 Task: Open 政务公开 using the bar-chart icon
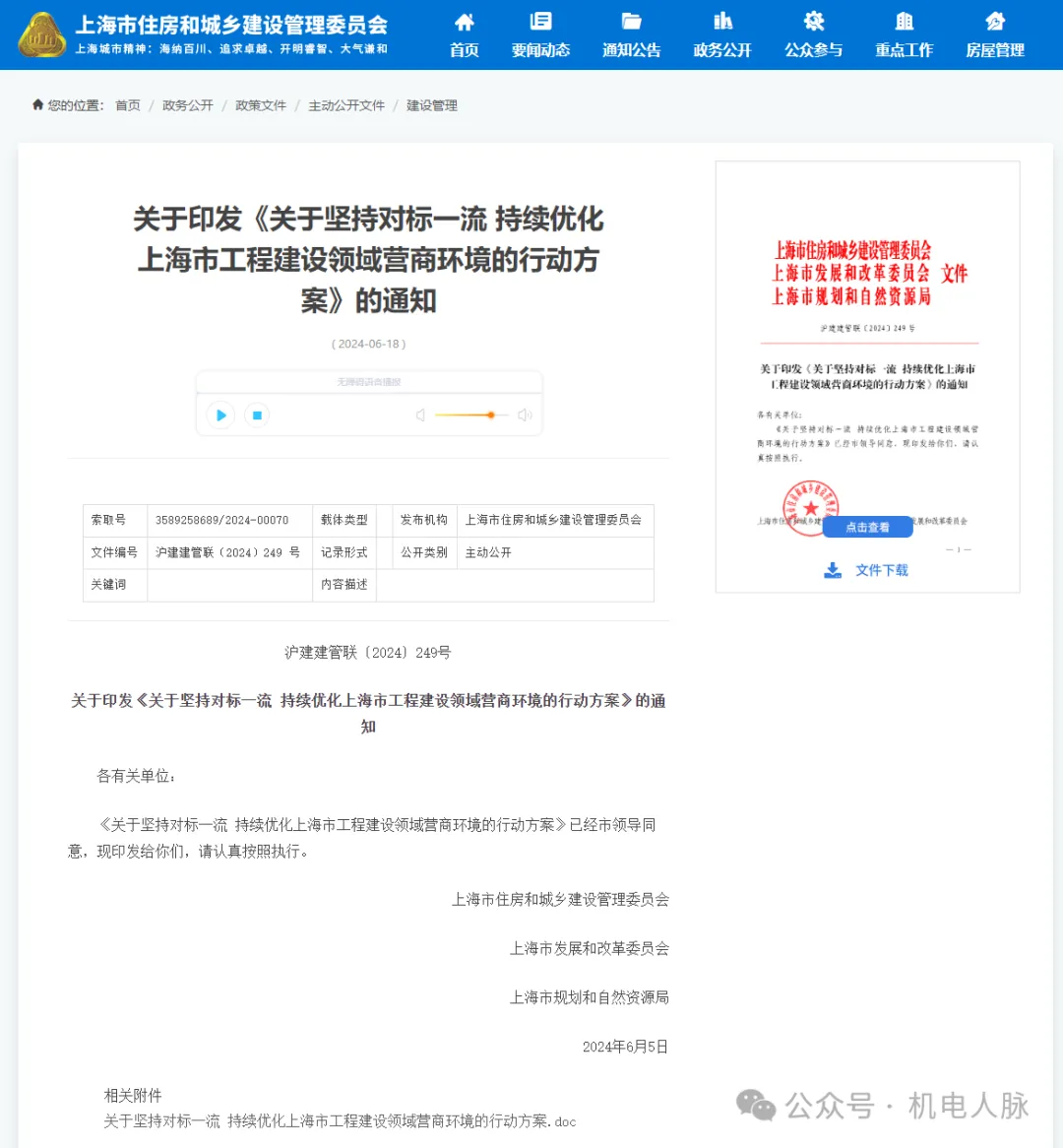click(x=721, y=22)
